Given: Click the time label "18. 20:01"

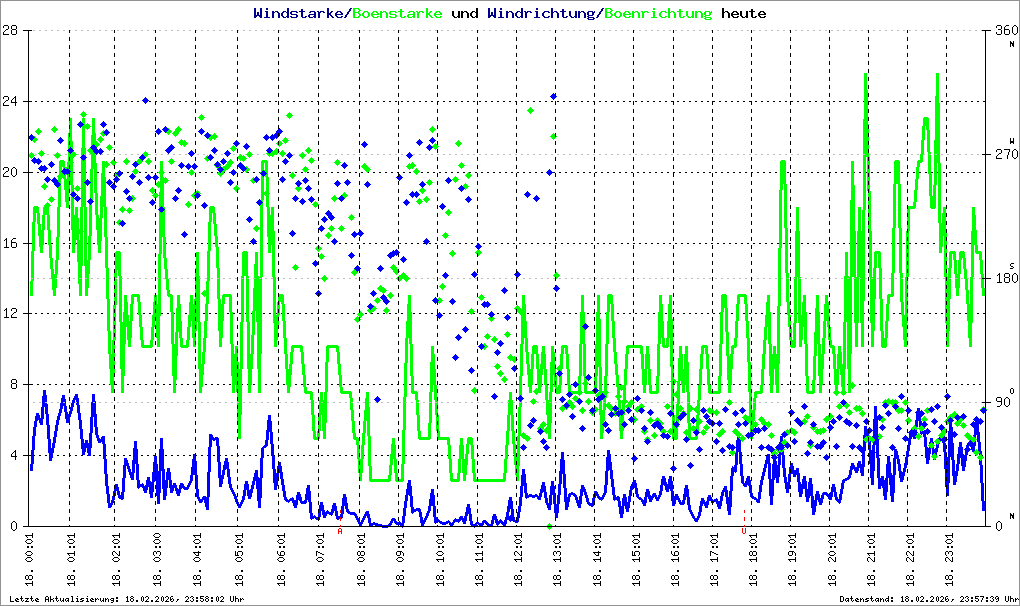Looking at the screenshot, I should [x=831, y=560].
